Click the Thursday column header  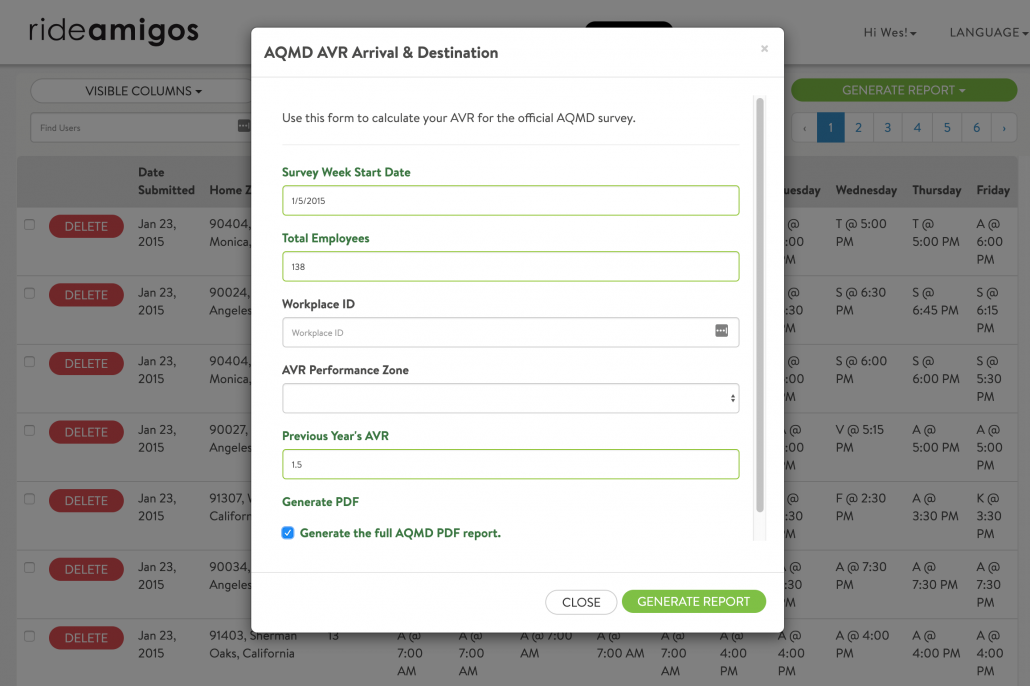click(936, 190)
